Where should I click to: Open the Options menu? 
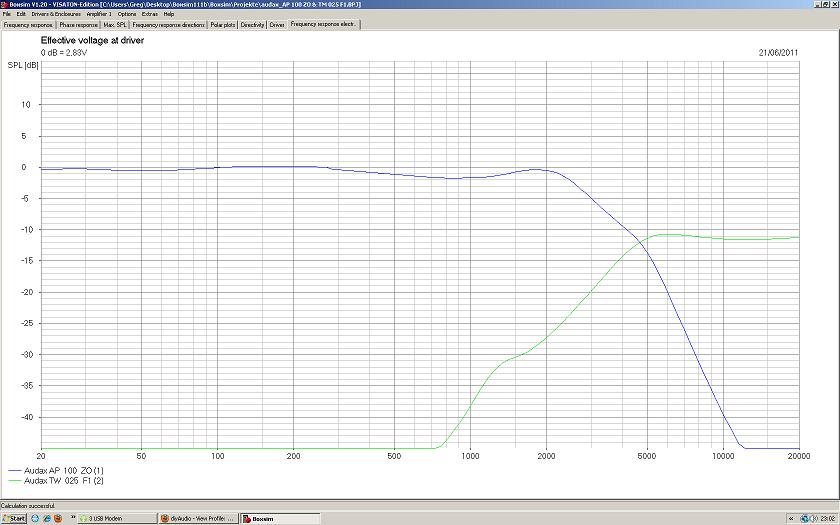(127, 14)
